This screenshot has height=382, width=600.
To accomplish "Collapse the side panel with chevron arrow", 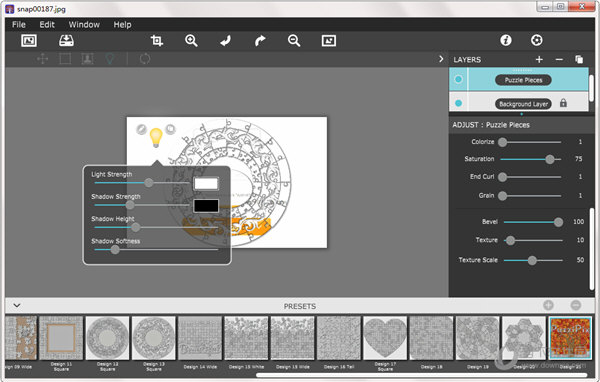I will (x=441, y=59).
